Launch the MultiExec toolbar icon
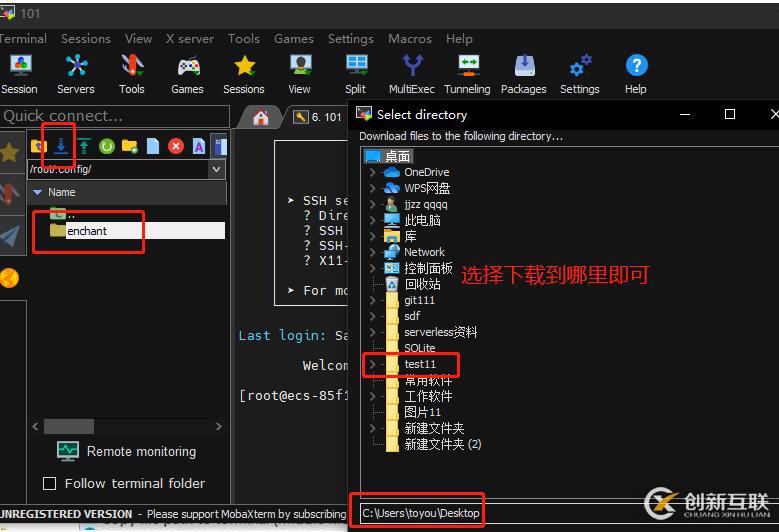The width and height of the screenshot is (779, 532). tap(412, 75)
